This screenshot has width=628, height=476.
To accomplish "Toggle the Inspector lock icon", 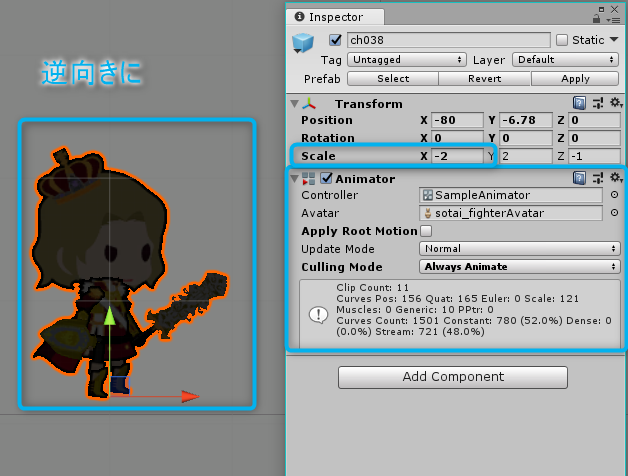I will pyautogui.click(x=596, y=18).
